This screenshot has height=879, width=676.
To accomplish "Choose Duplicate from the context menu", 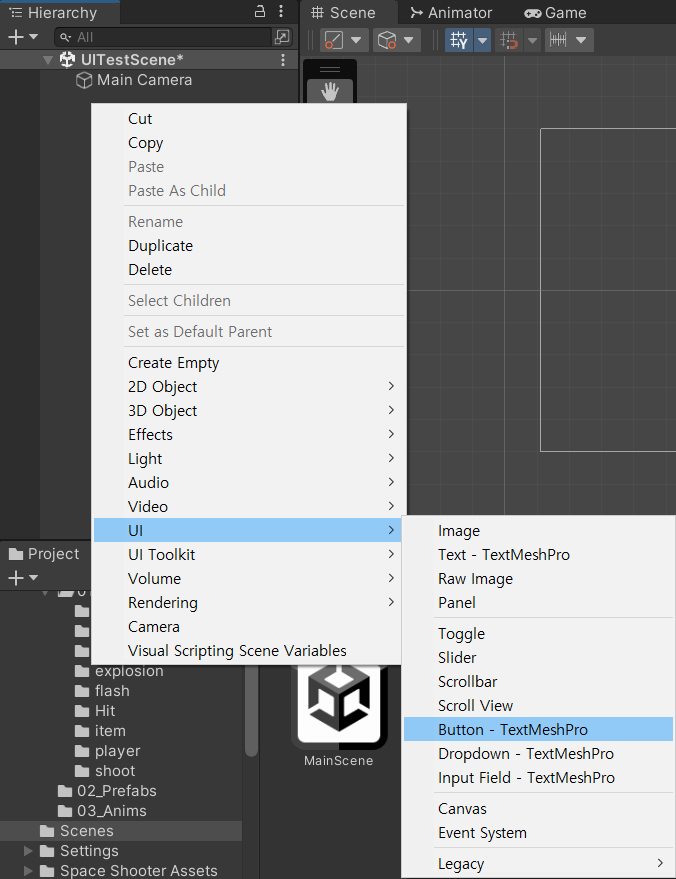I will pos(249,246).
